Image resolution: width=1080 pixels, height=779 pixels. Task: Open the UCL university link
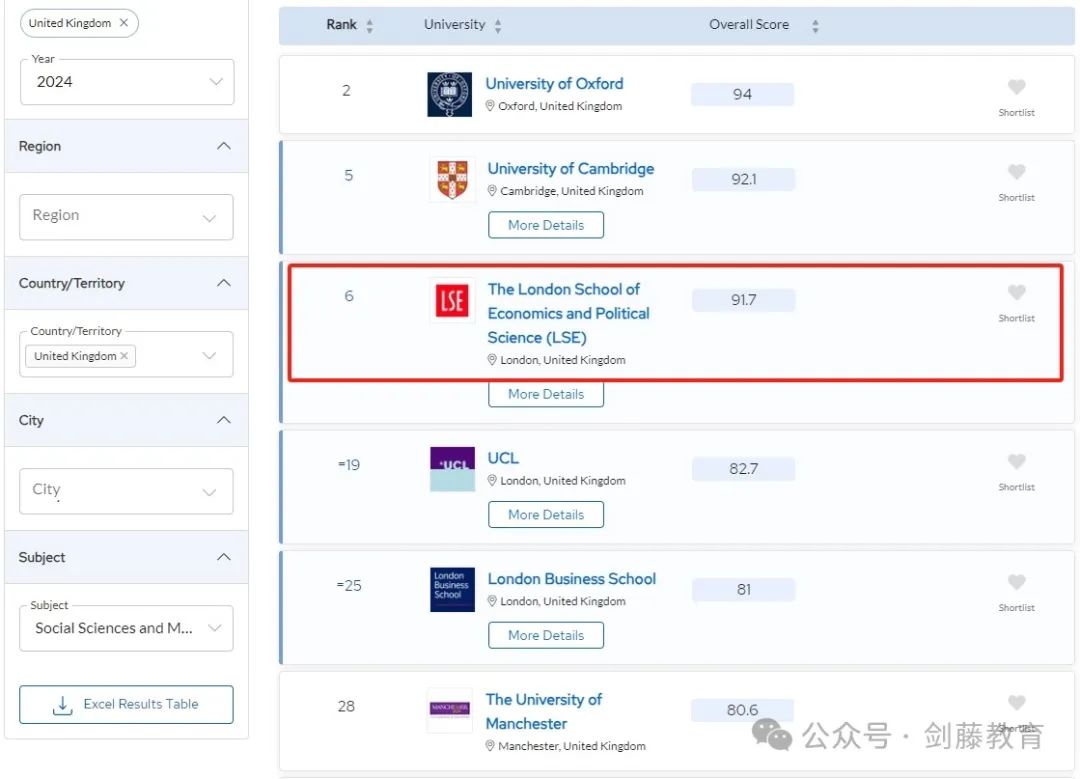(503, 458)
